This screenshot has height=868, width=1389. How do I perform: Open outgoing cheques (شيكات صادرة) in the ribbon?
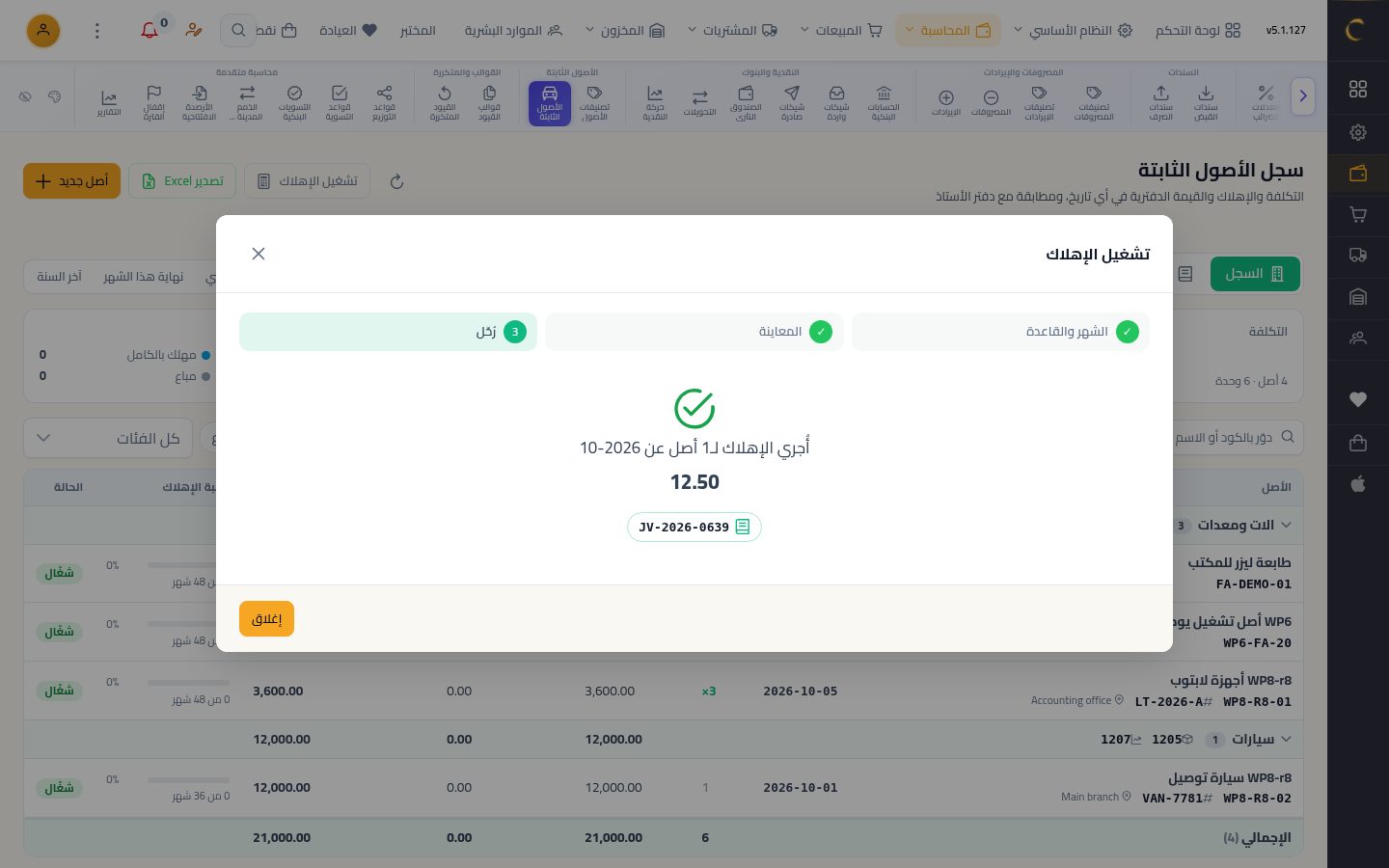pyautogui.click(x=792, y=103)
